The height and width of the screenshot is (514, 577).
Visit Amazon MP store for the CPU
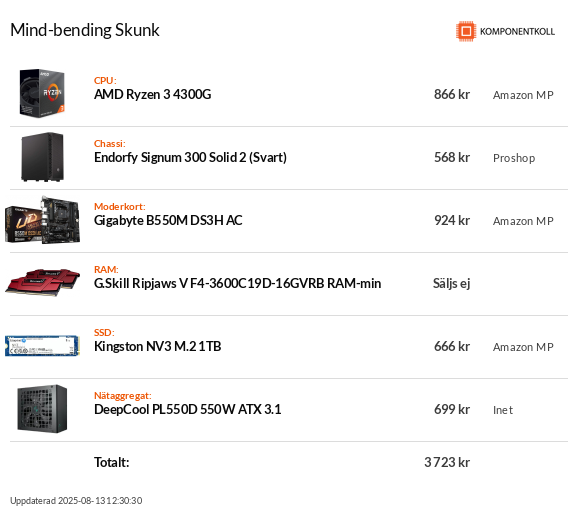(x=523, y=95)
